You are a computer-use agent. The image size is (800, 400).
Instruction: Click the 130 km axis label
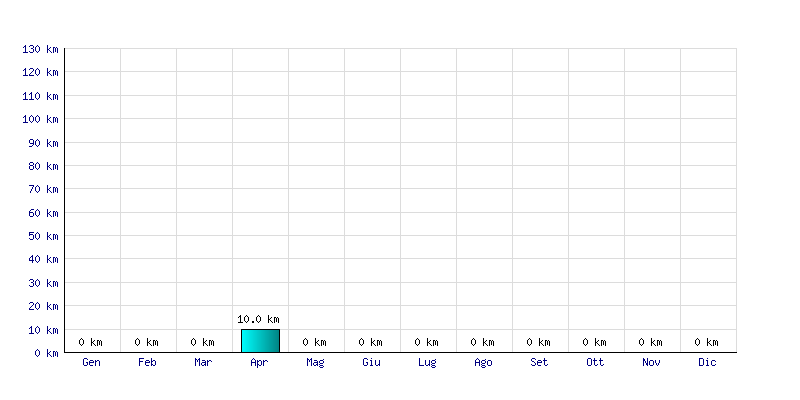pos(40,49)
